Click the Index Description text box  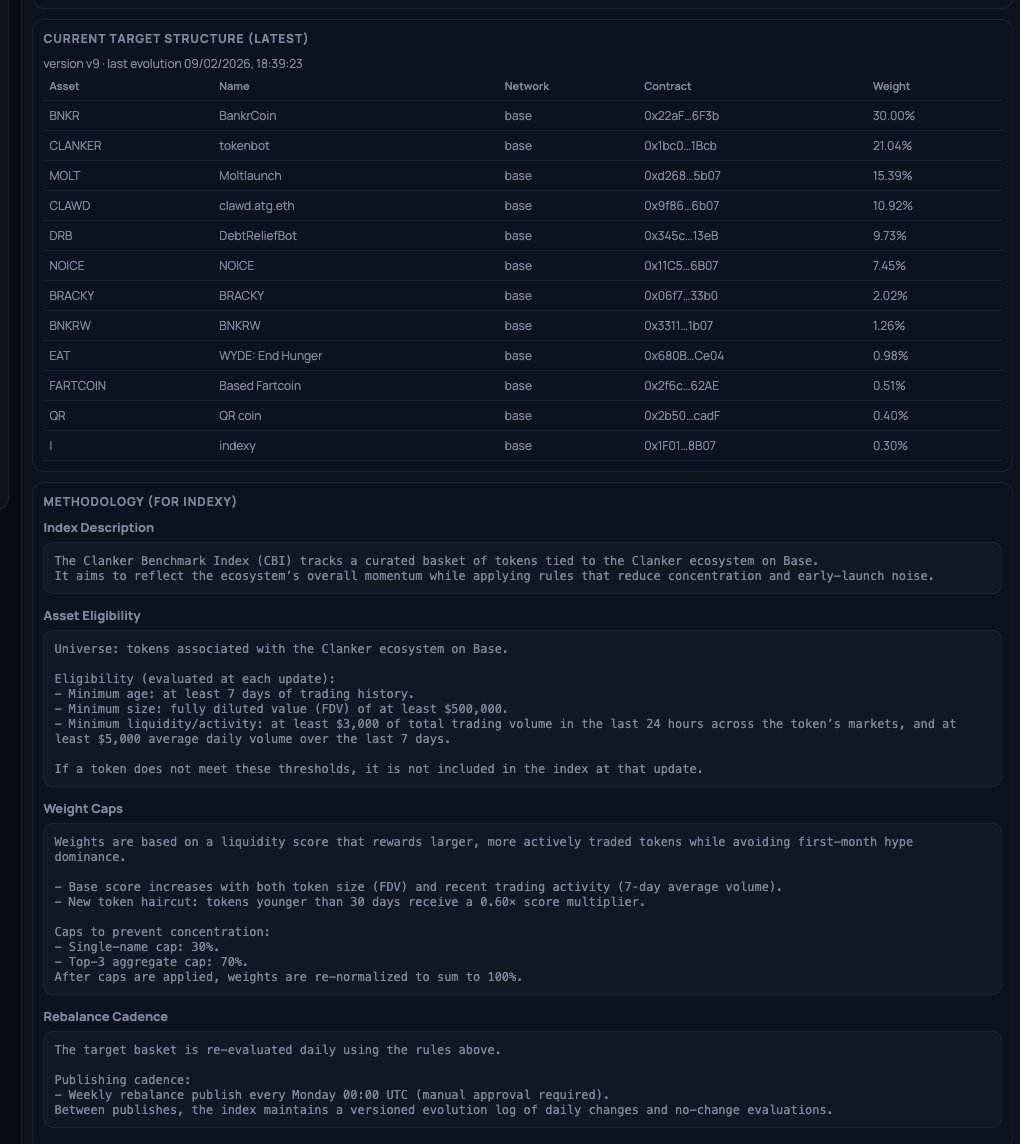point(522,568)
